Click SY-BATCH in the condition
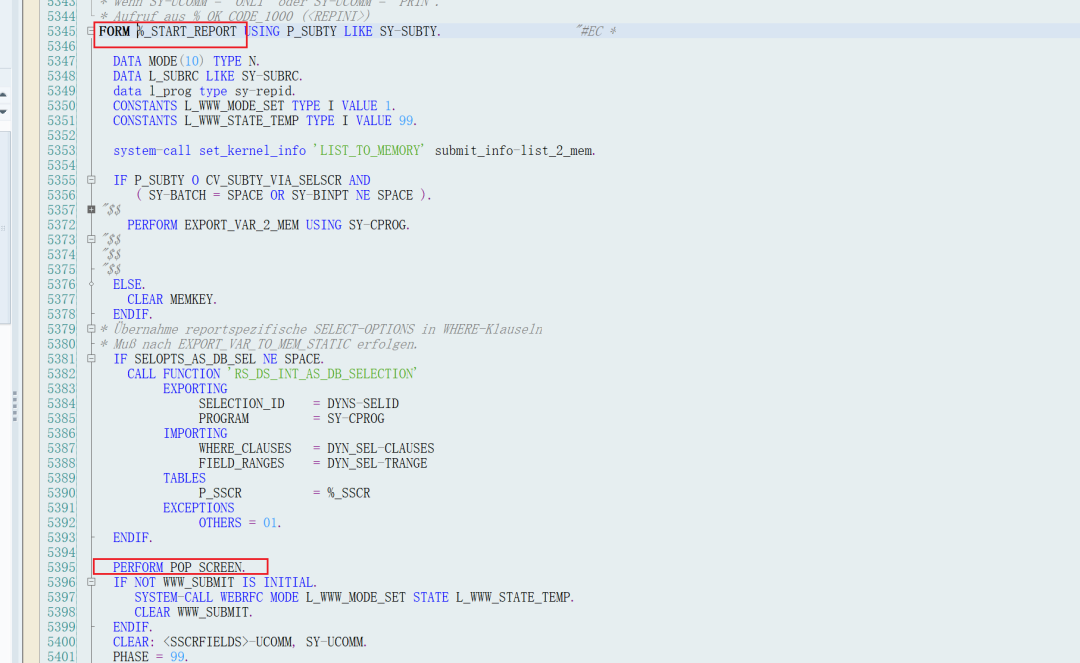The height and width of the screenshot is (663, 1080). click(177, 195)
